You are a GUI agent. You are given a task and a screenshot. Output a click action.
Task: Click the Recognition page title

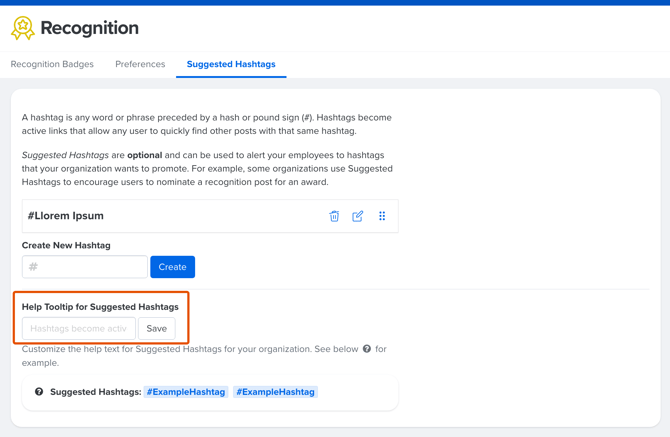pyautogui.click(x=90, y=29)
